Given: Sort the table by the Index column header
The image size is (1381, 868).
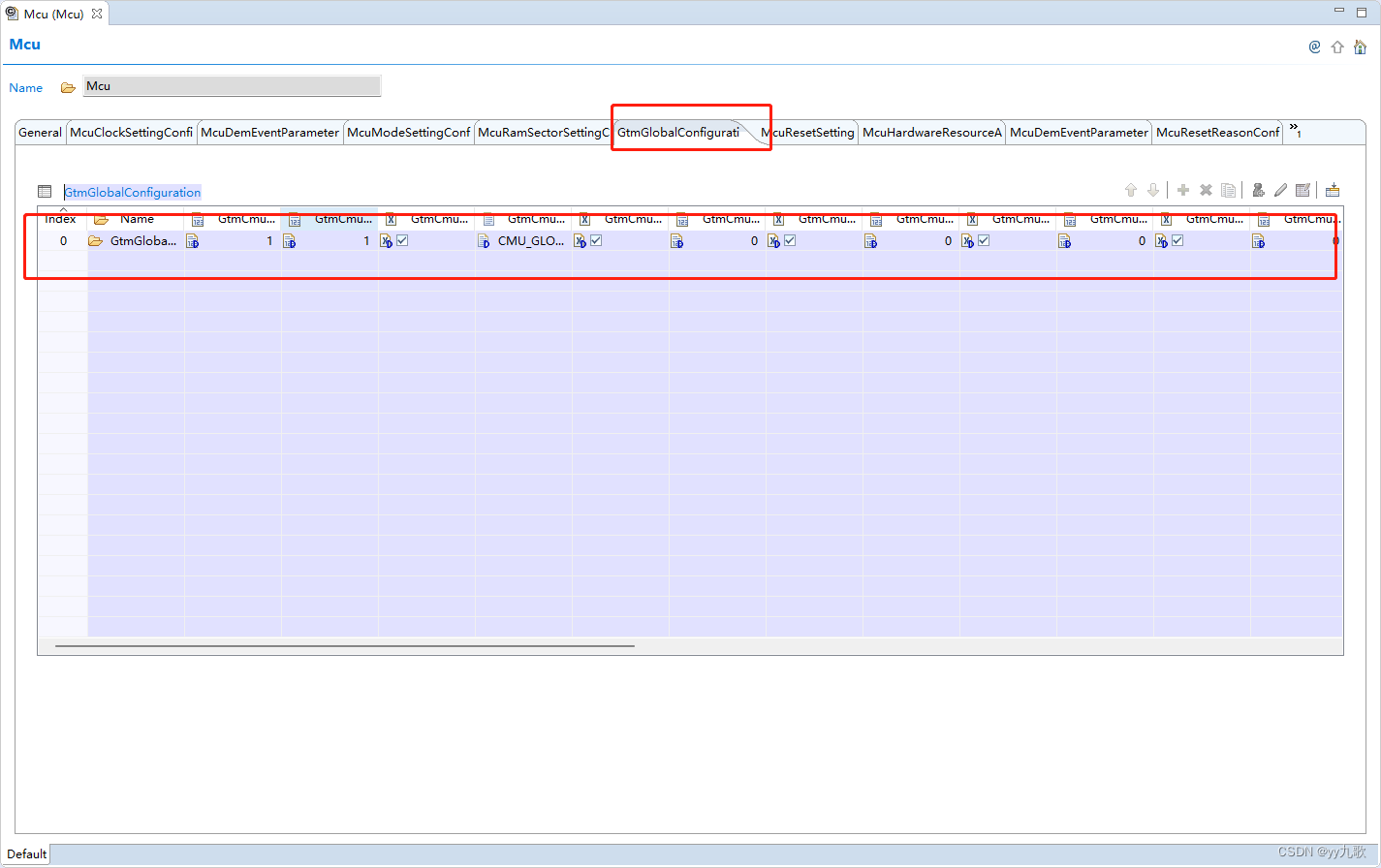Looking at the screenshot, I should click(x=61, y=219).
